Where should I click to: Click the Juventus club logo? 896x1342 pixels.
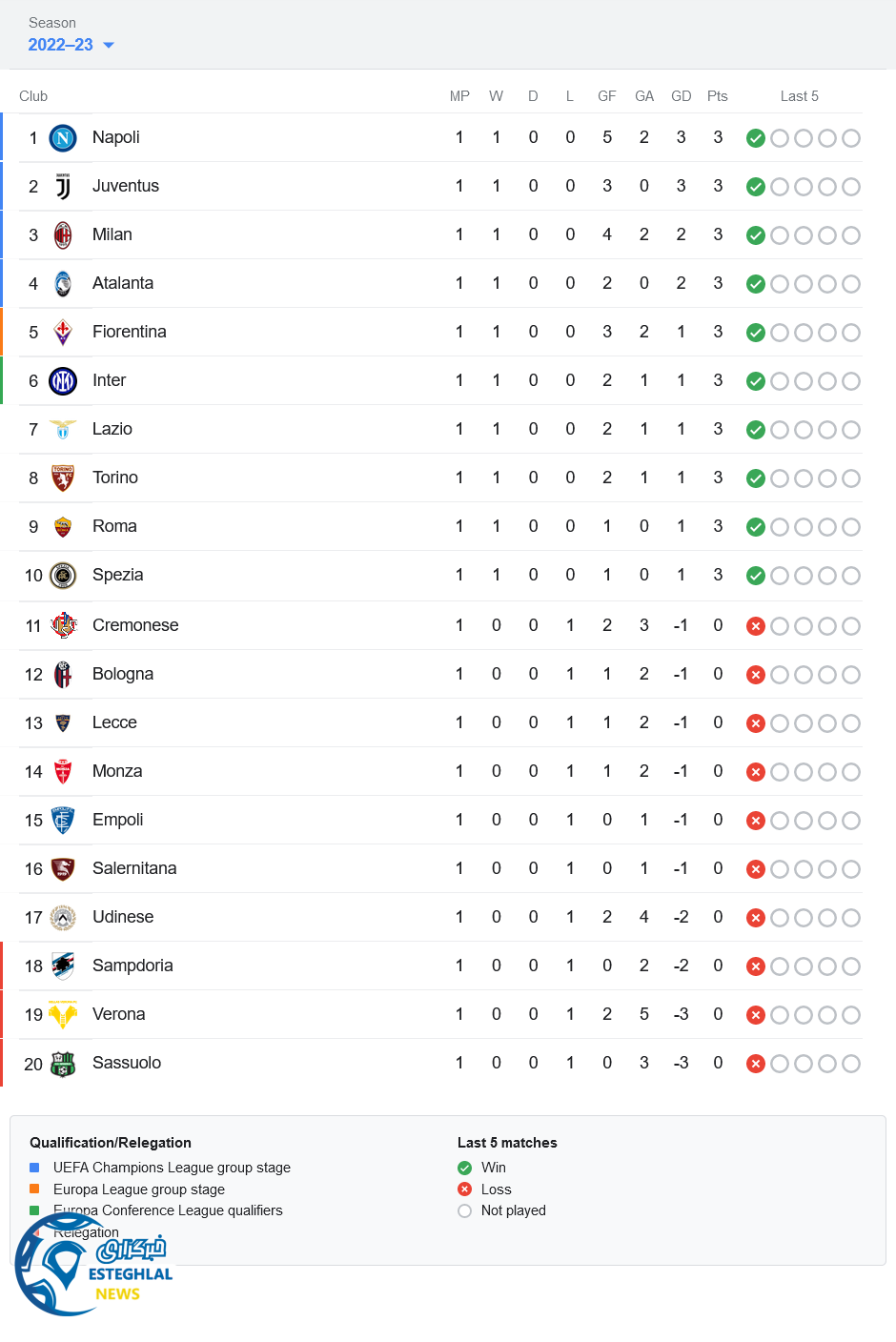(63, 187)
